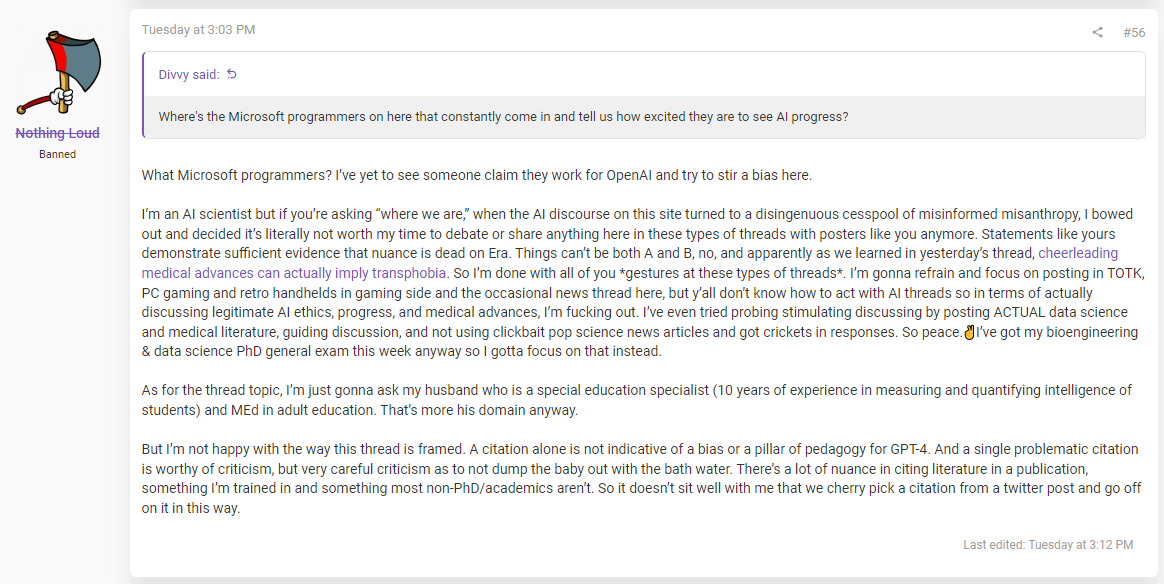The height and width of the screenshot is (584, 1164).
Task: Follow the "cheerleading medical advances" hyperlink
Action: coord(630,263)
